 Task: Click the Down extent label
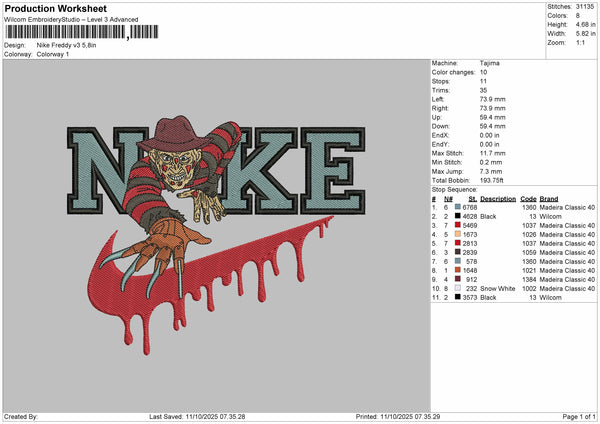(x=441, y=126)
